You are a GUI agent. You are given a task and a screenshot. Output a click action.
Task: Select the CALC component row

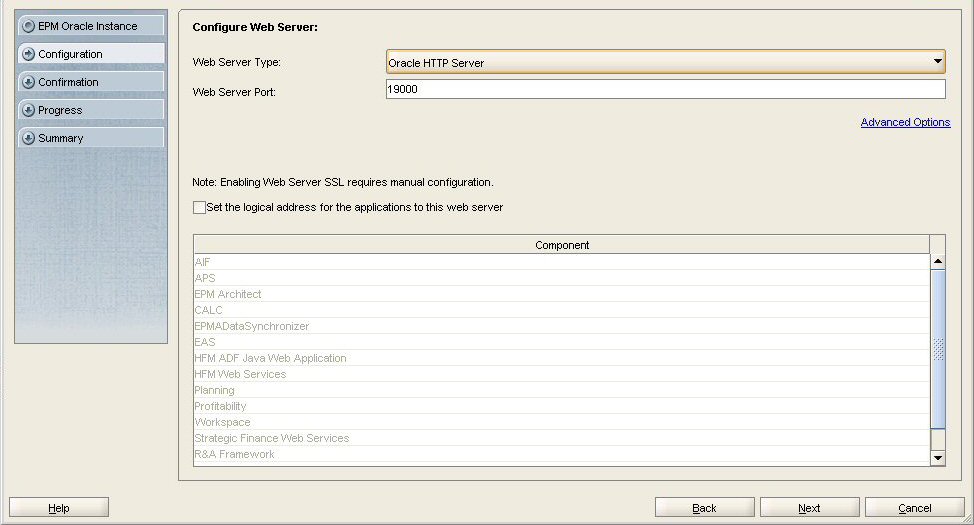562,310
